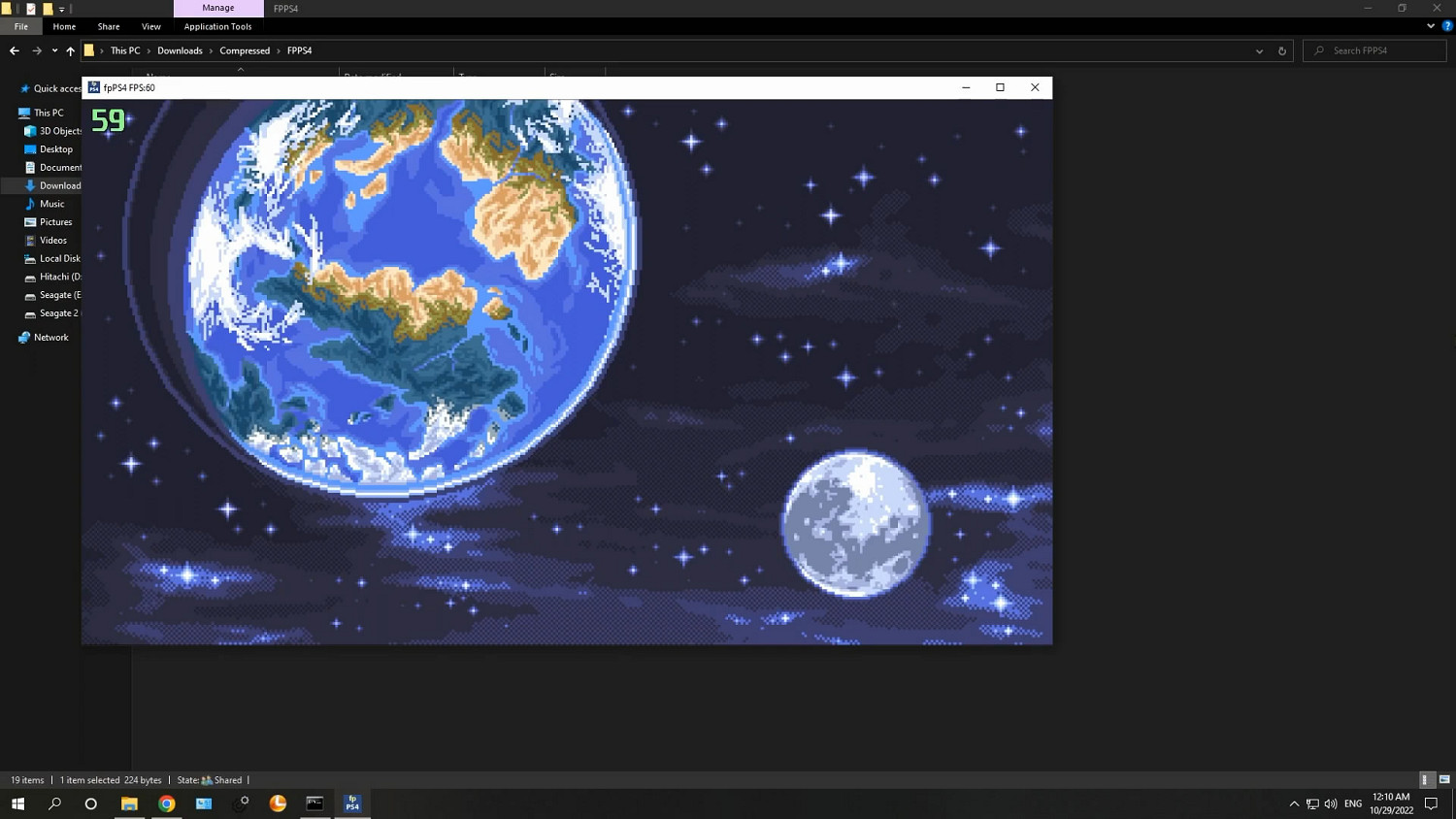This screenshot has width=1456, height=819.
Task: Open the taskbar search magnifier
Action: coord(54,803)
